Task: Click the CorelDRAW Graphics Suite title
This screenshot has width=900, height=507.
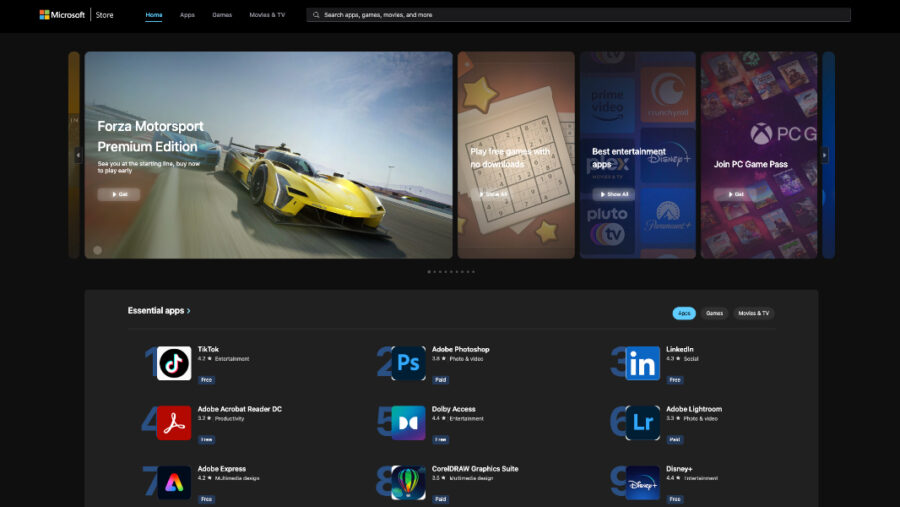Action: coord(475,469)
